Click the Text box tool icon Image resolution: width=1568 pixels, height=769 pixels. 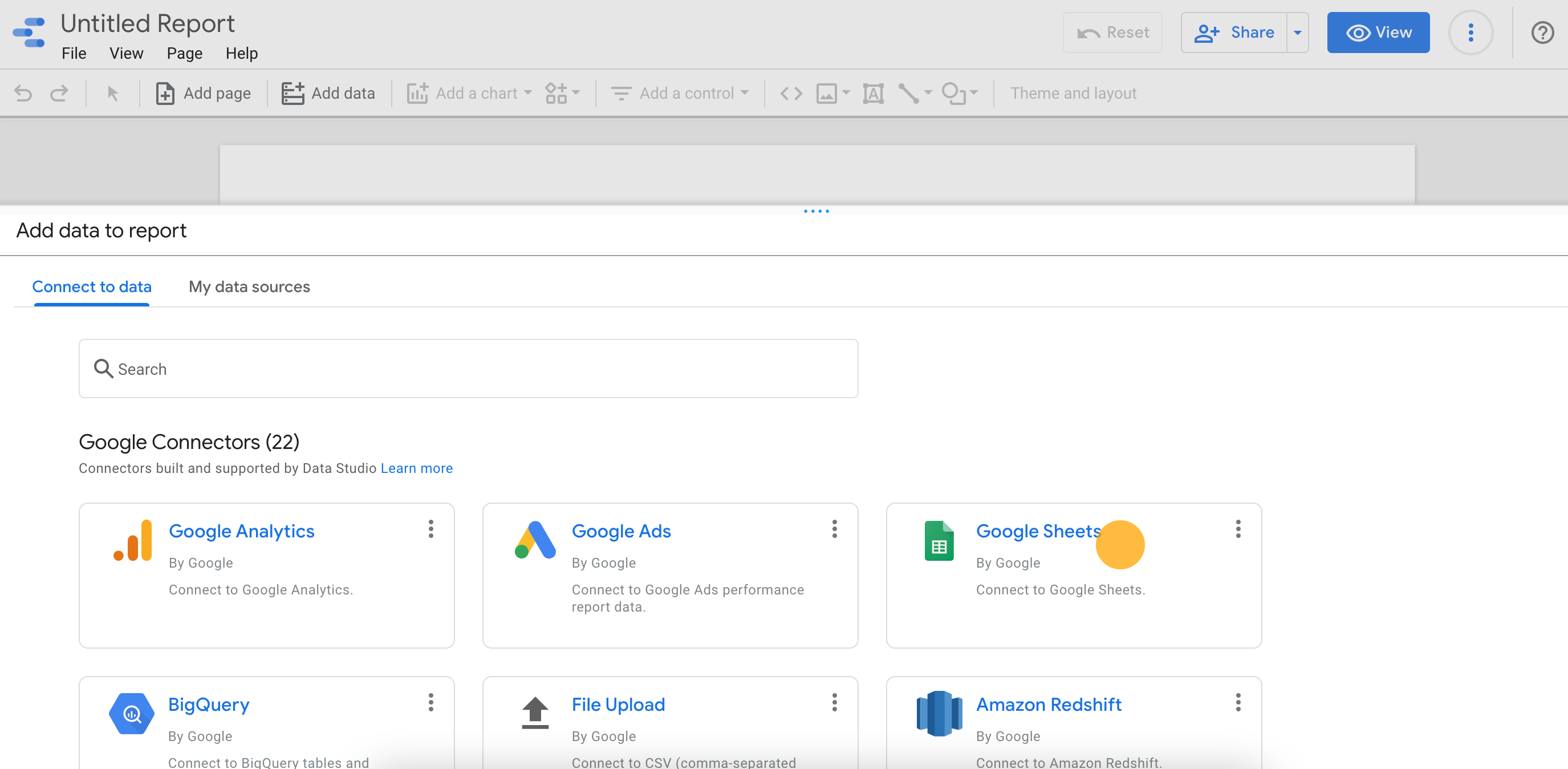pos(873,93)
